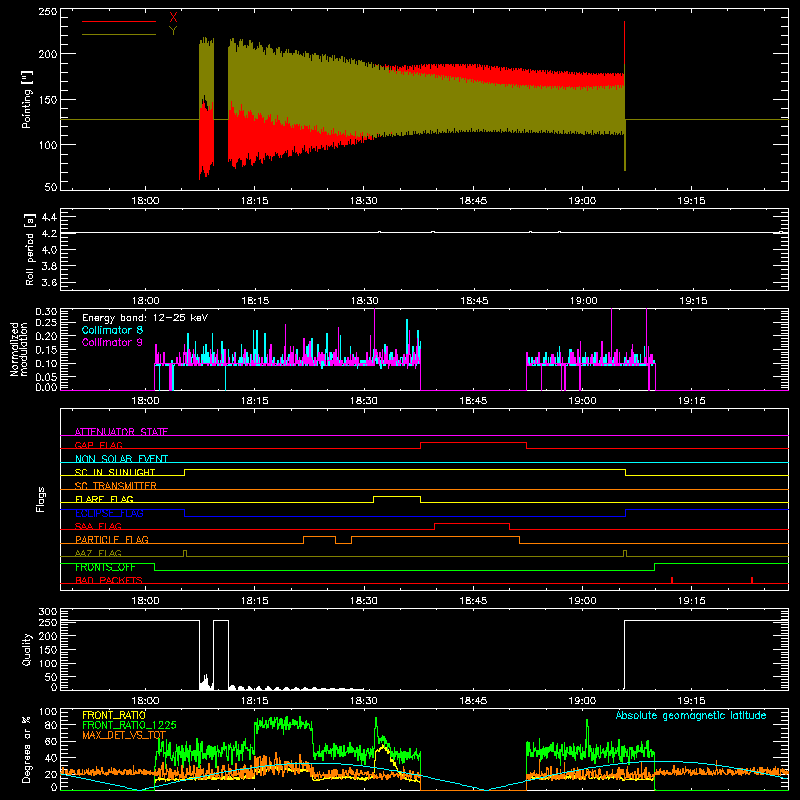Click the 'Flags' axis title
The image size is (800, 800).
(40, 499)
